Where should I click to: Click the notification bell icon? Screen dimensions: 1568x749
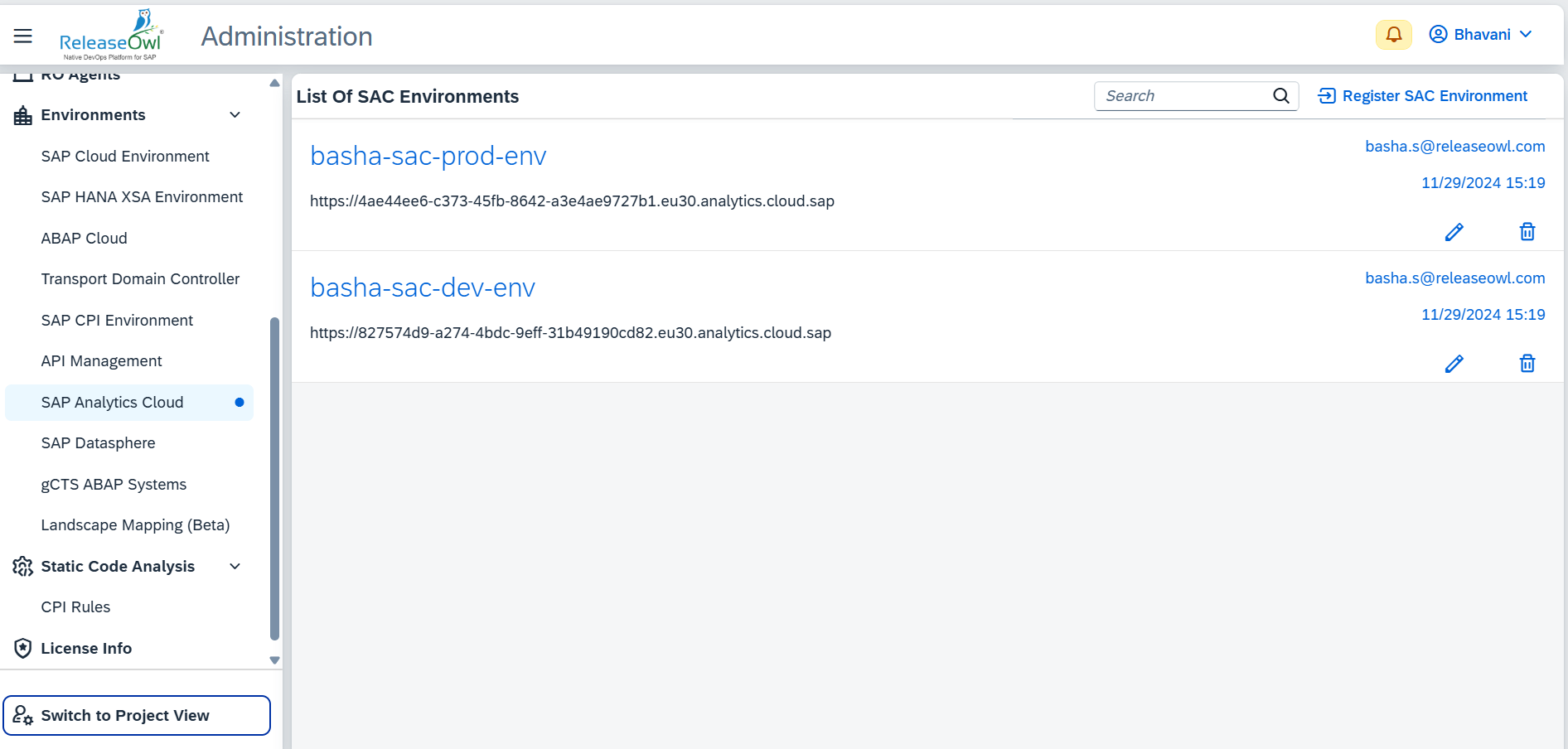[1393, 35]
